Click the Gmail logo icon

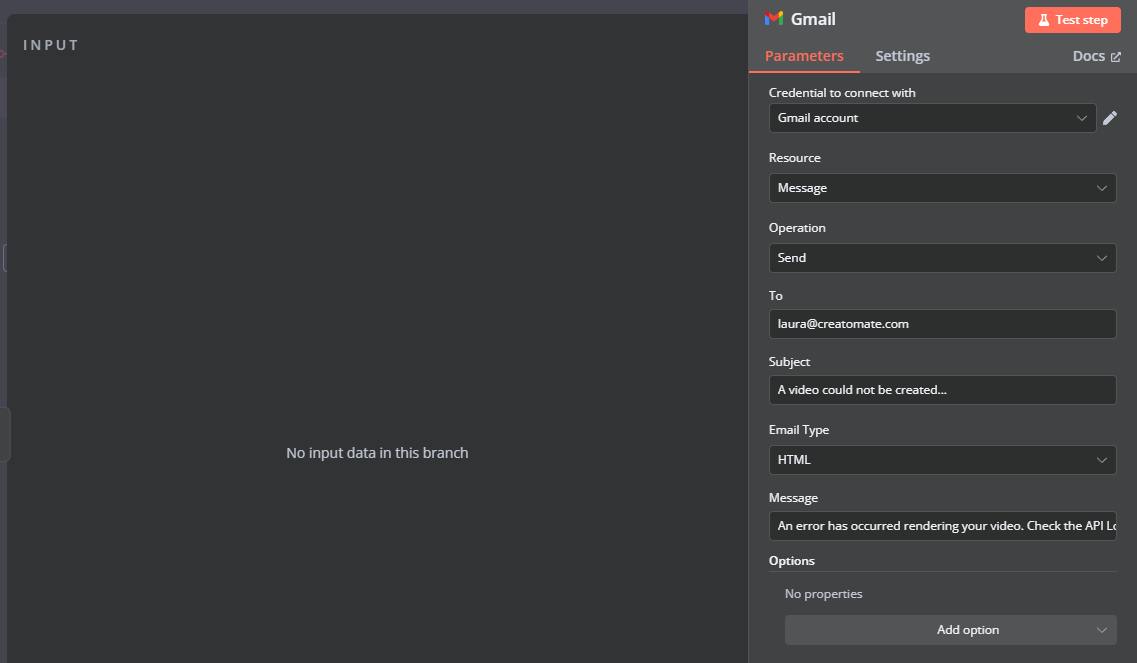773,19
